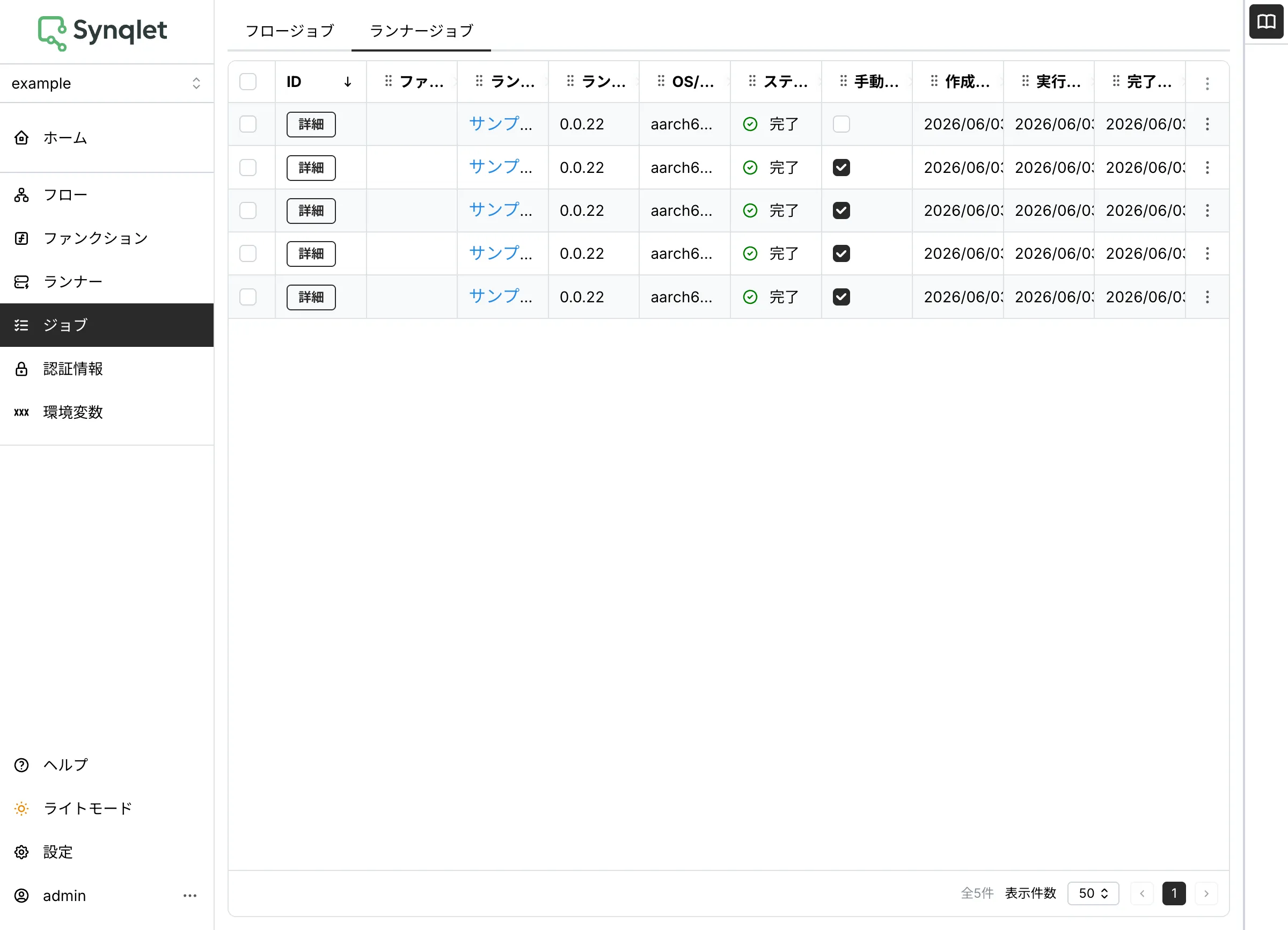This screenshot has width=1288, height=930.
Task: Grab the ファ... column drag handle
Action: pos(389,81)
